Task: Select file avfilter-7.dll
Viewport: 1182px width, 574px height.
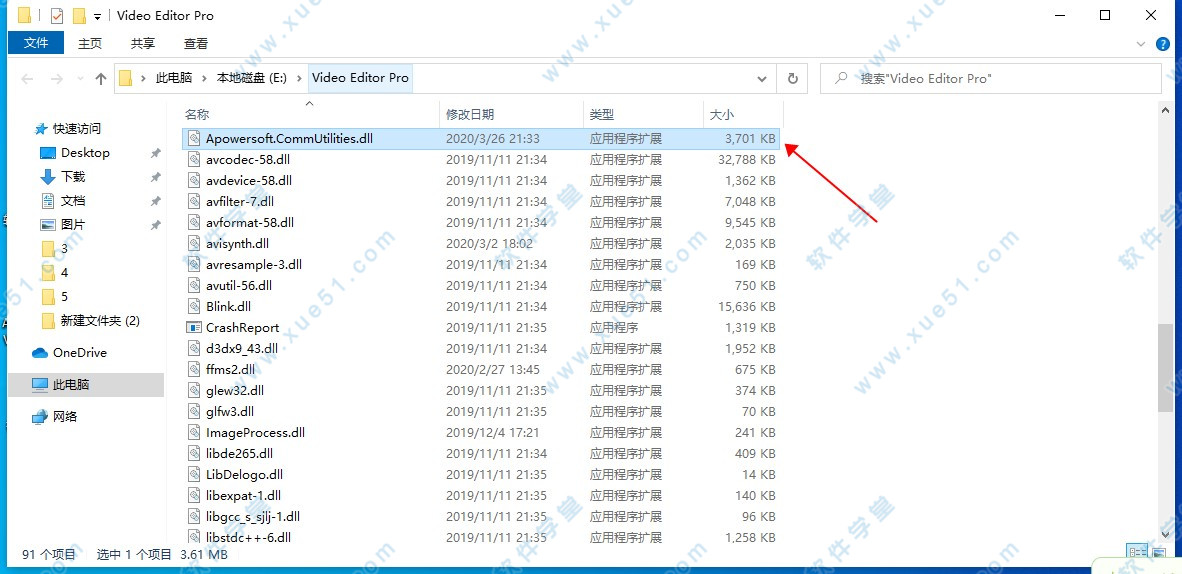Action: (x=482, y=201)
